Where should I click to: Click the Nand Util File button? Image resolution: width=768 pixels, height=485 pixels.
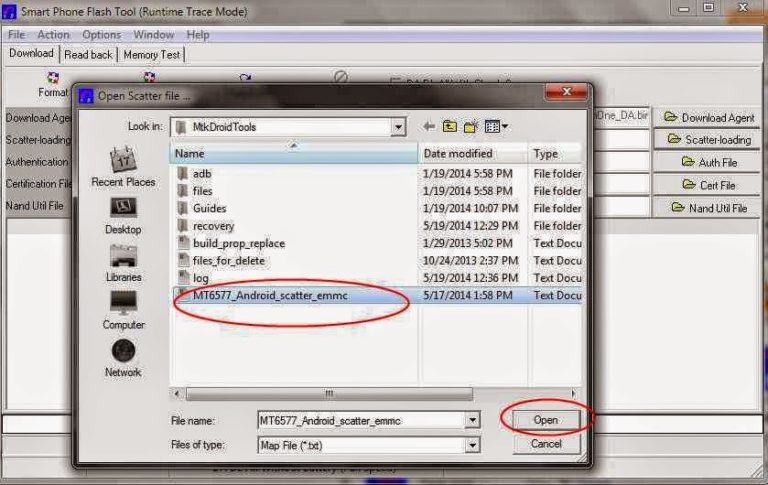pyautogui.click(x=708, y=208)
